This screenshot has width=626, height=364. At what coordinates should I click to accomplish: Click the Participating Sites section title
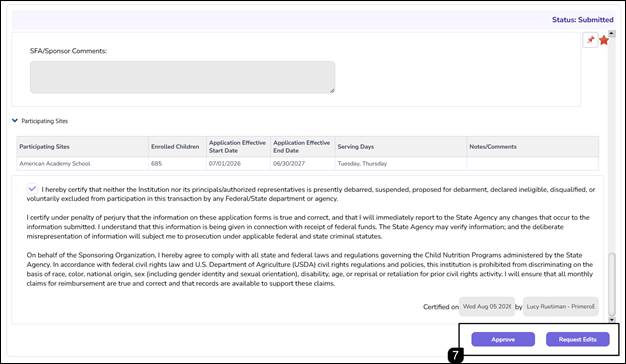click(x=45, y=121)
